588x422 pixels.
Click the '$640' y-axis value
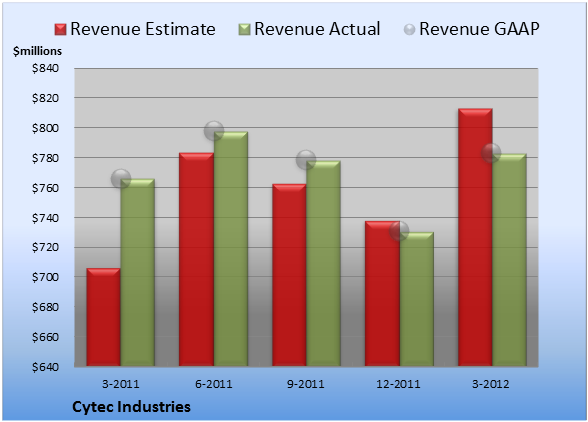(x=45, y=367)
